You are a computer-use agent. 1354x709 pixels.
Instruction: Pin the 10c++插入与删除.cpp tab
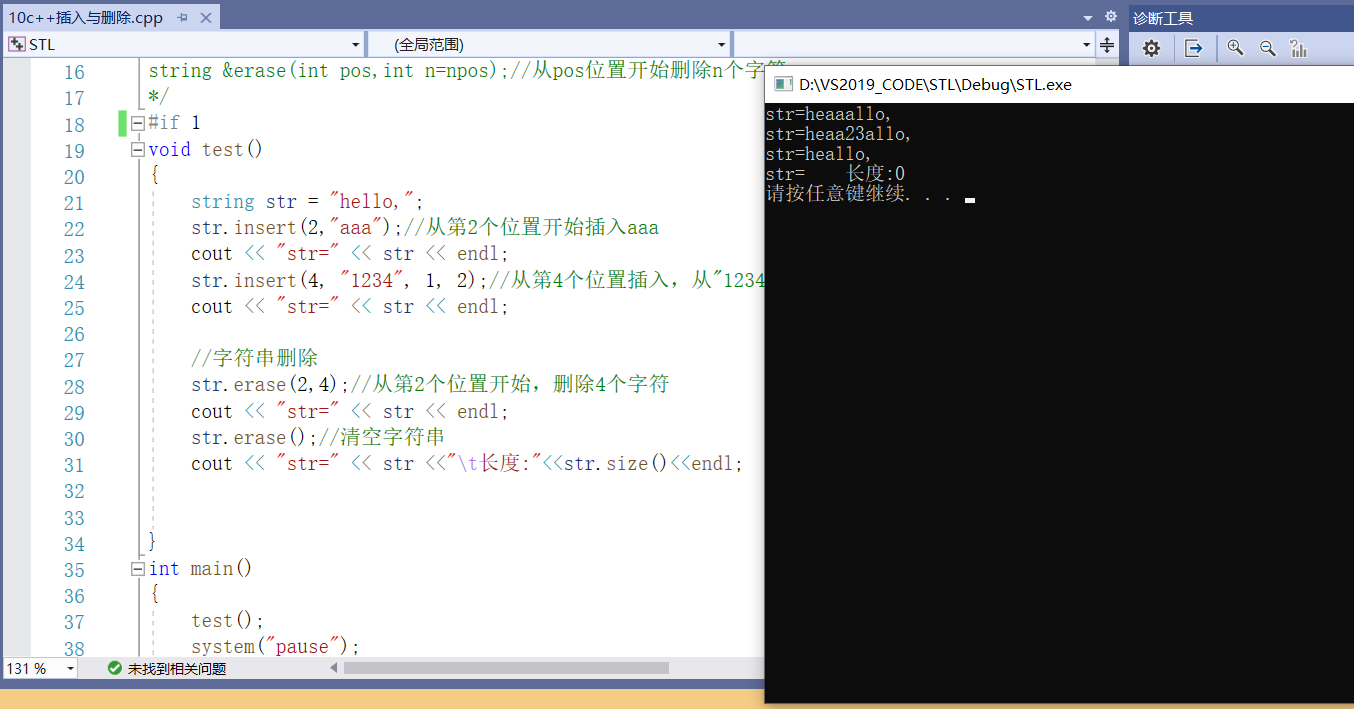coord(182,17)
